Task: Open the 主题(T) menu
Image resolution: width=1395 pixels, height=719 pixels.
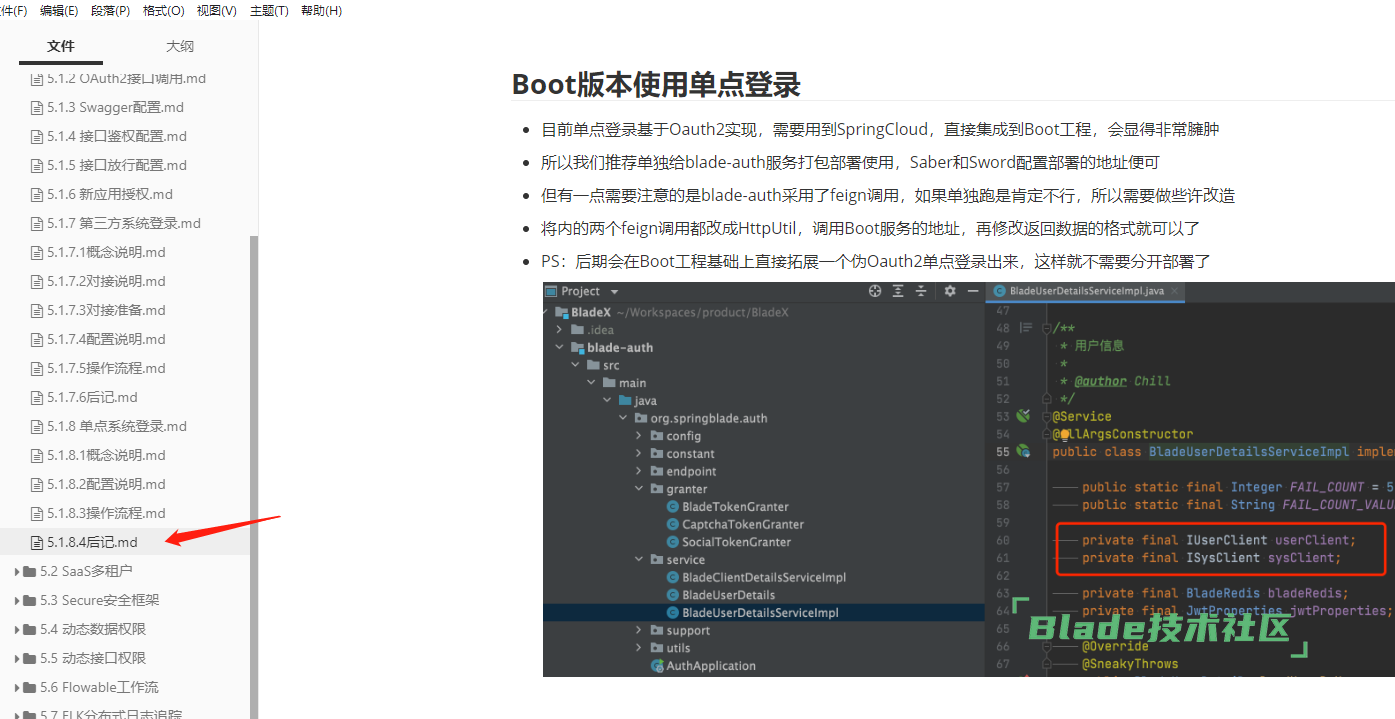Action: (x=269, y=10)
